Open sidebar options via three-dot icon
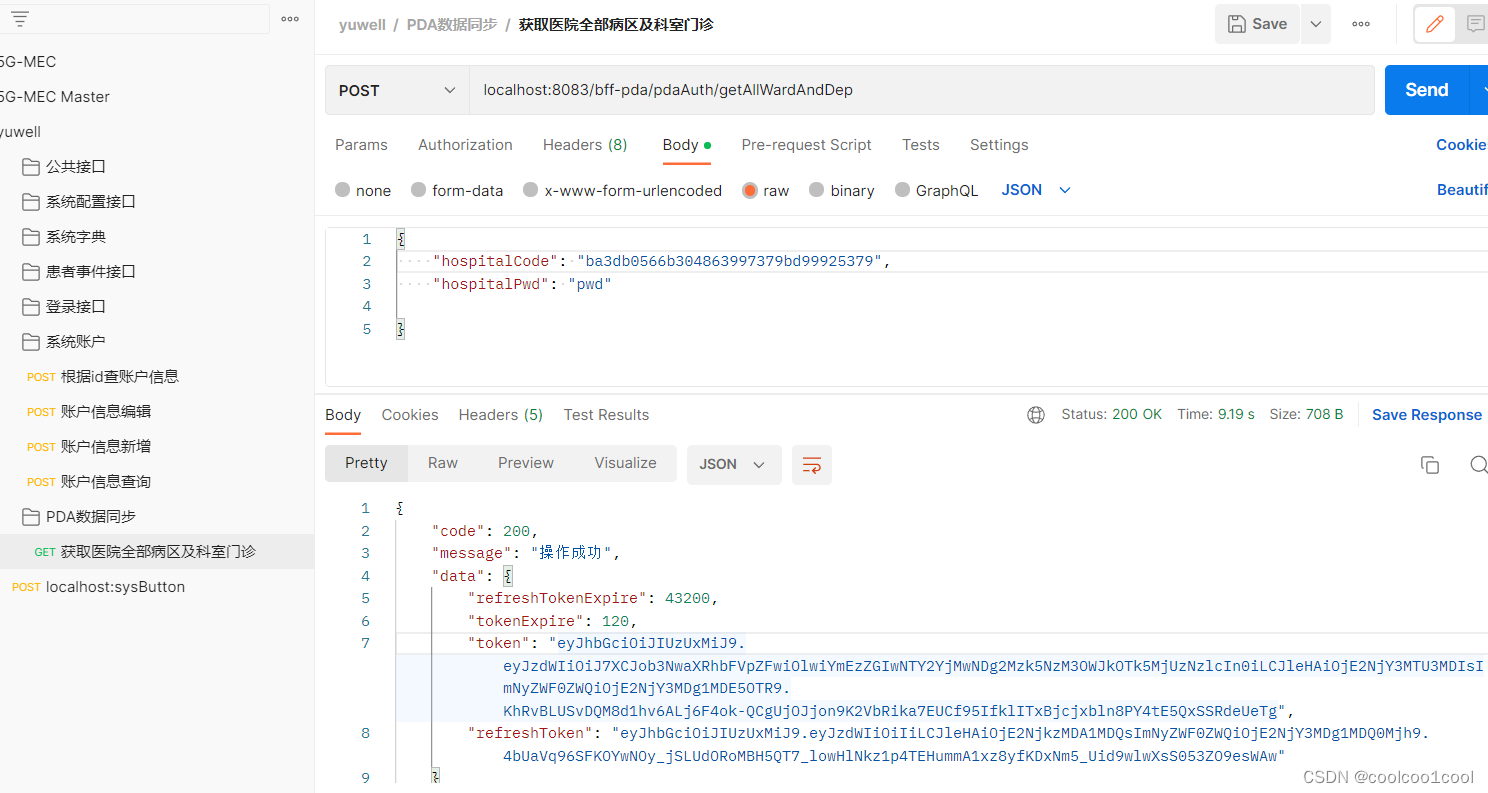1488x793 pixels. click(289, 17)
